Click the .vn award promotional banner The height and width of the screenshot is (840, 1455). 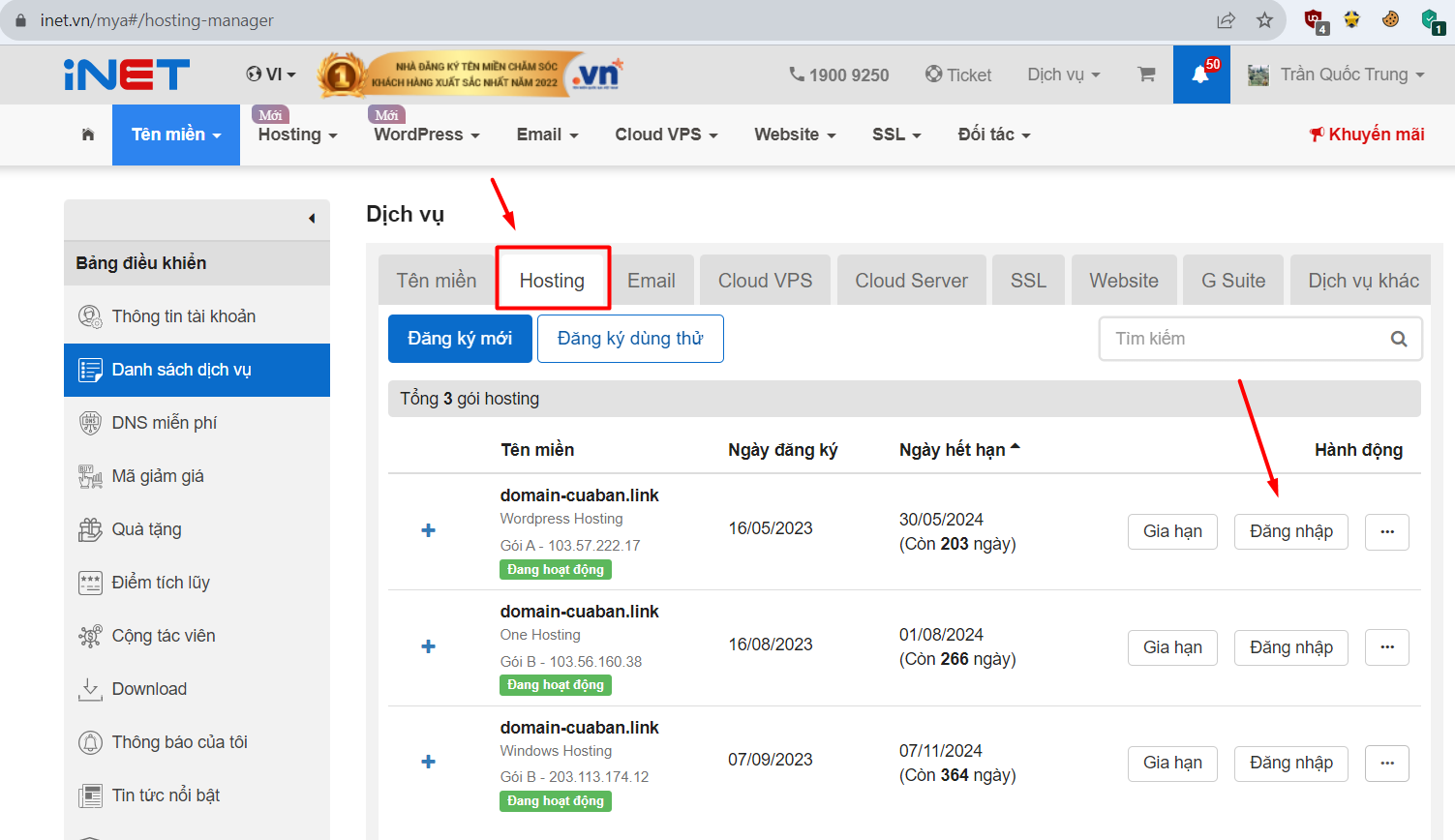tap(470, 75)
